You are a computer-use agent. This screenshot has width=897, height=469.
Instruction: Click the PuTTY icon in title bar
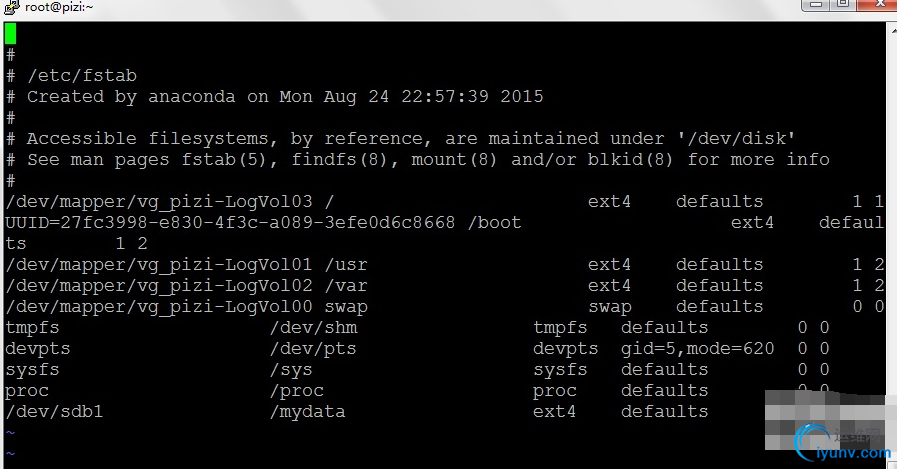point(11,7)
